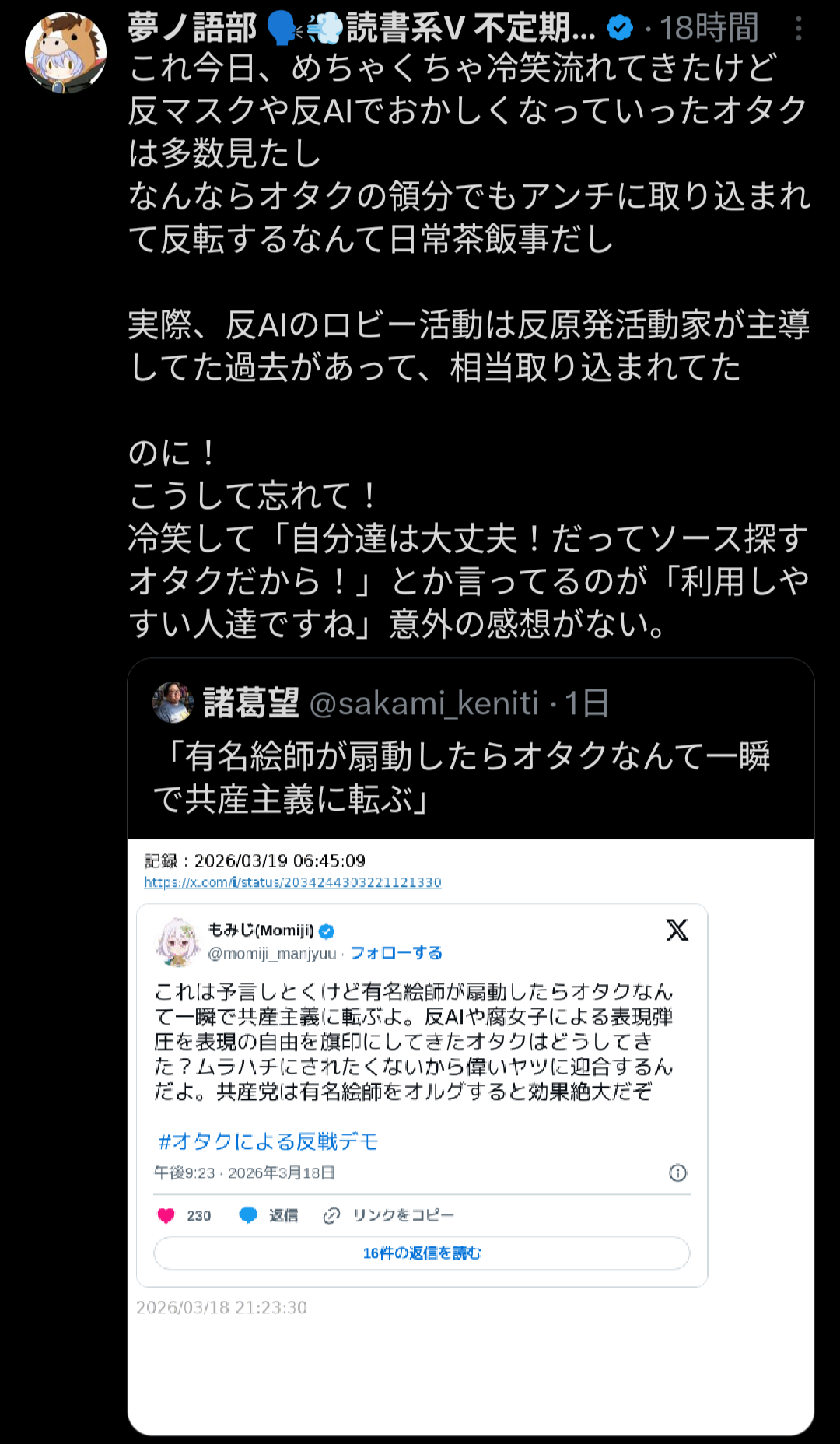Open 諸葛望's small avatar in quoted post
The image size is (840, 1444).
pyautogui.click(x=173, y=703)
